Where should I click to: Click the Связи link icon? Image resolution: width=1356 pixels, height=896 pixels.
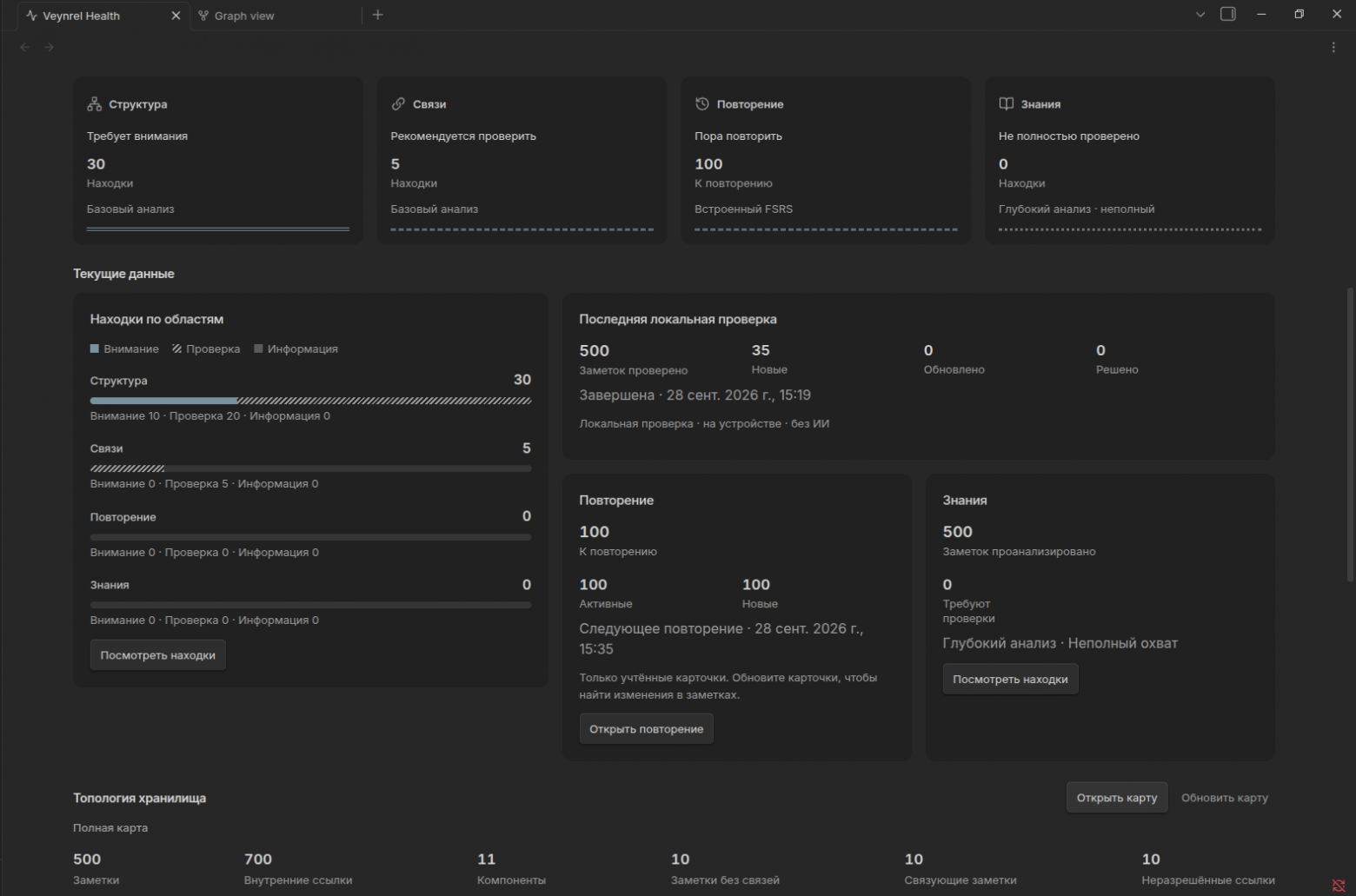coord(398,104)
